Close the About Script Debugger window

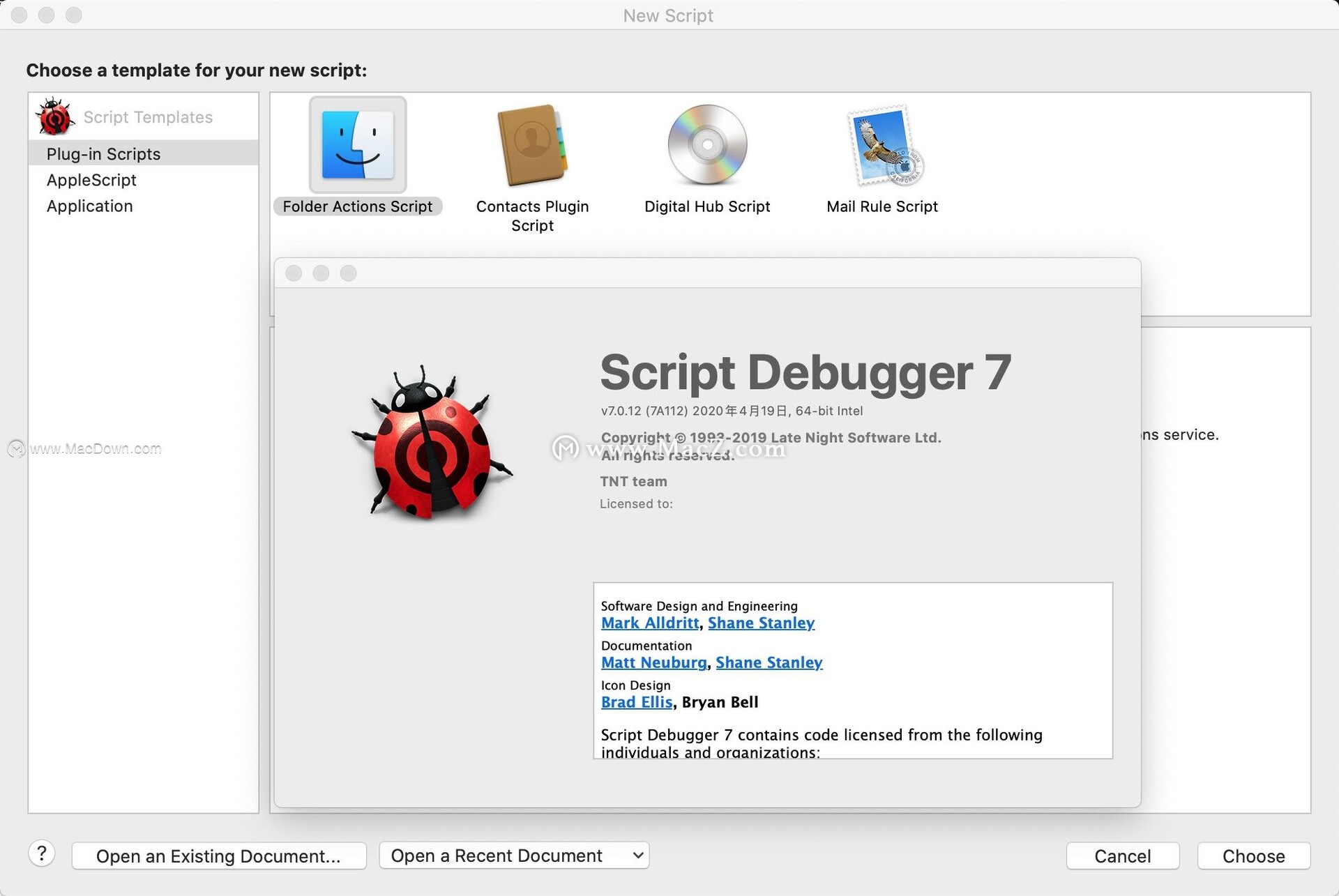tap(294, 273)
